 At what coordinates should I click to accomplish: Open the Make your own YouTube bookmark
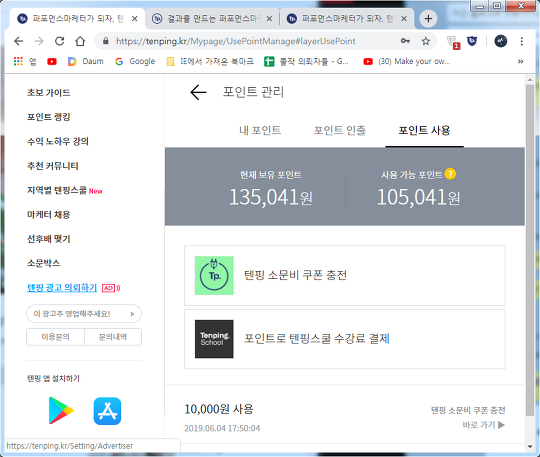(407, 61)
